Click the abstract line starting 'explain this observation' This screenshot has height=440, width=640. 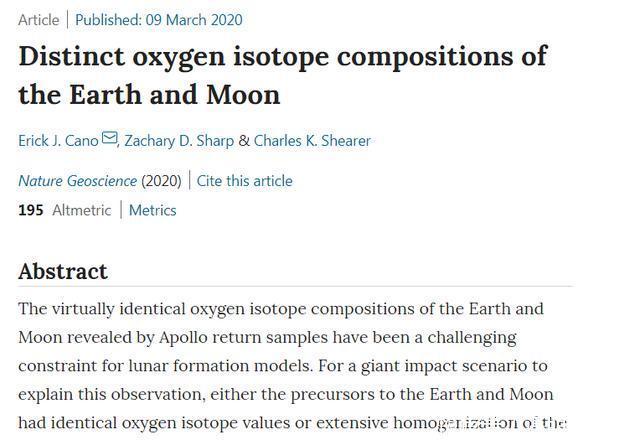pyautogui.click(x=285, y=394)
